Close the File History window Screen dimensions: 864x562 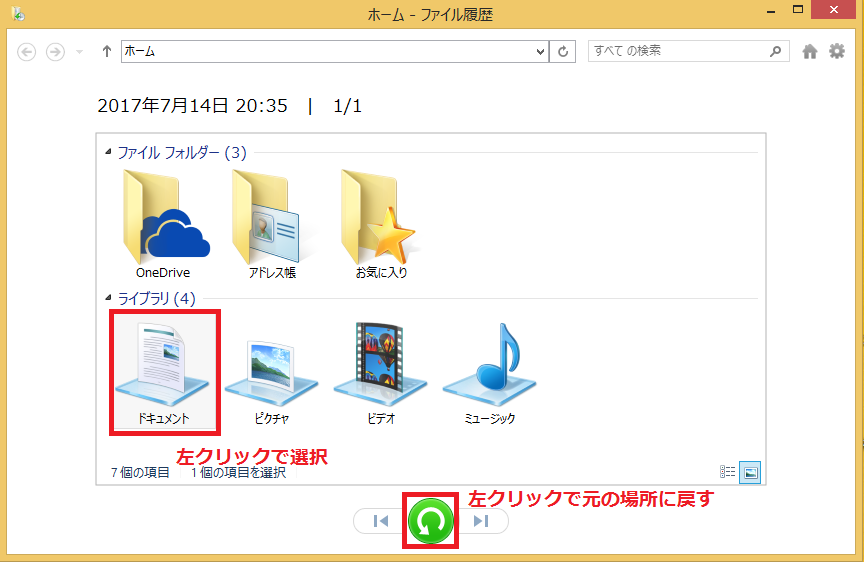(834, 9)
